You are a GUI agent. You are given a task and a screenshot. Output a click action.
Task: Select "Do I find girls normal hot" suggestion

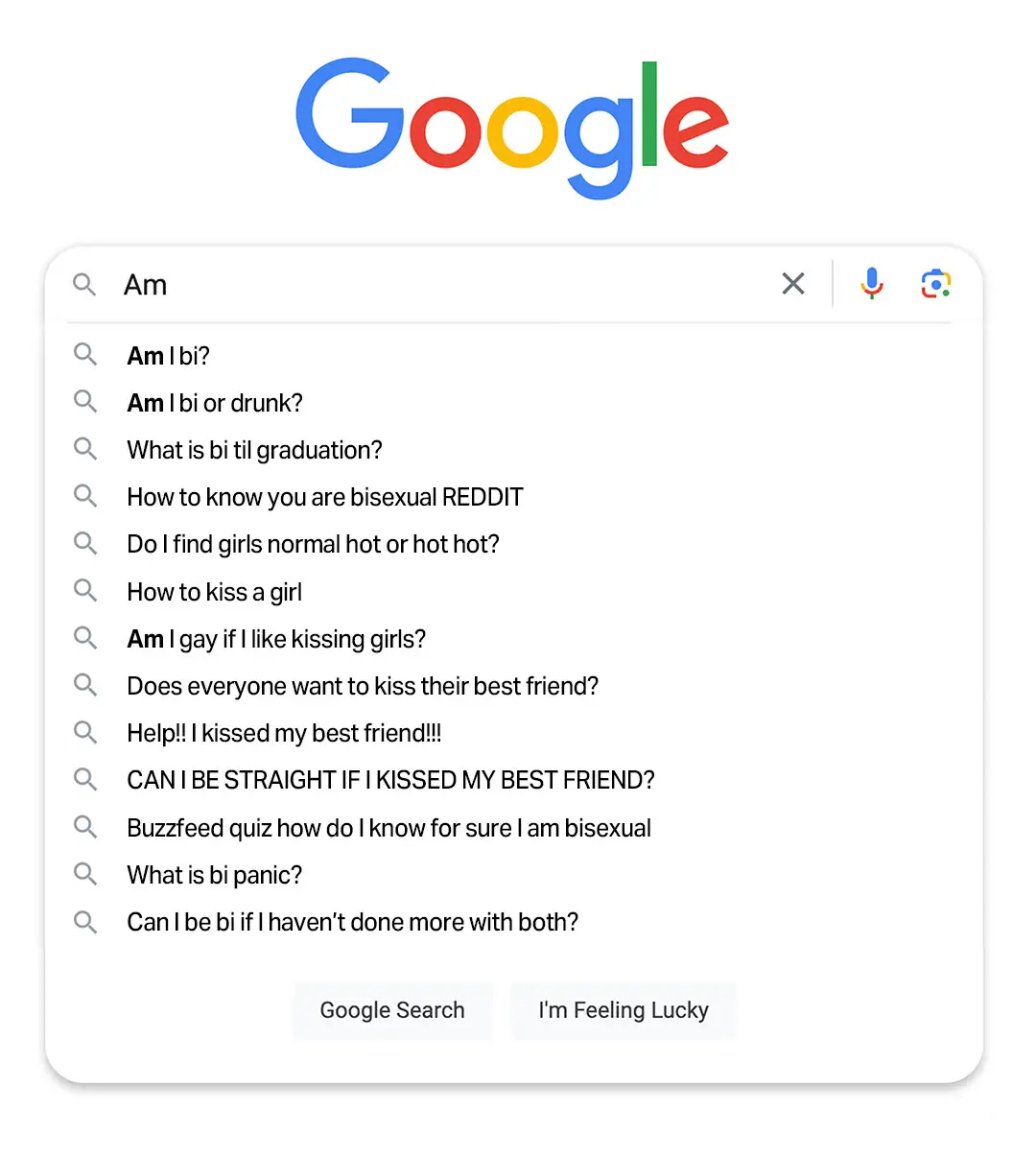point(313,544)
